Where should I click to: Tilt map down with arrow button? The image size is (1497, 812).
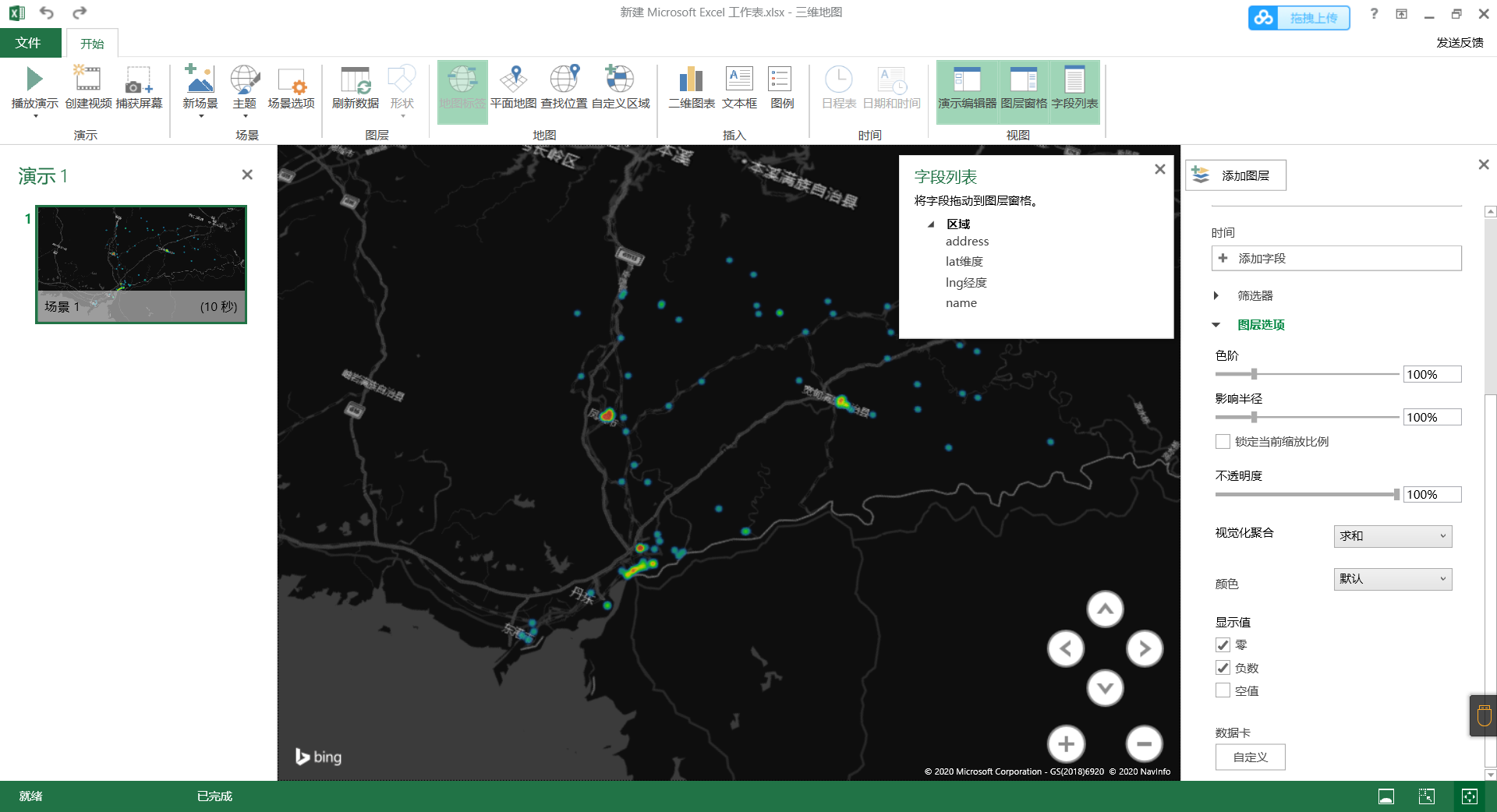1105,688
